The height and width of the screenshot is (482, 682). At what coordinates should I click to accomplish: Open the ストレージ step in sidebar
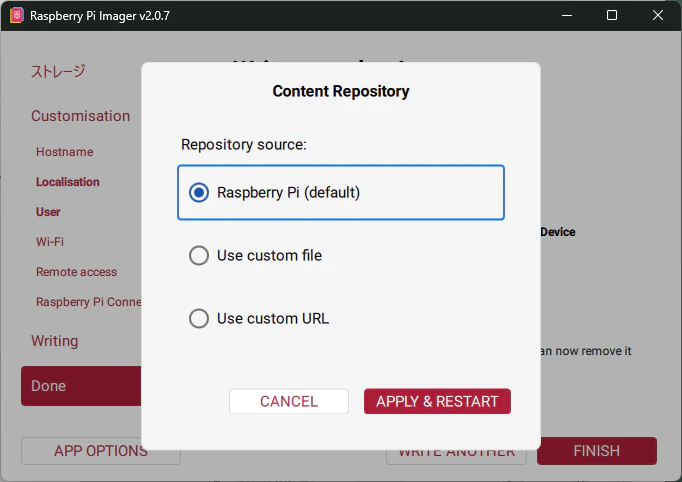(58, 71)
